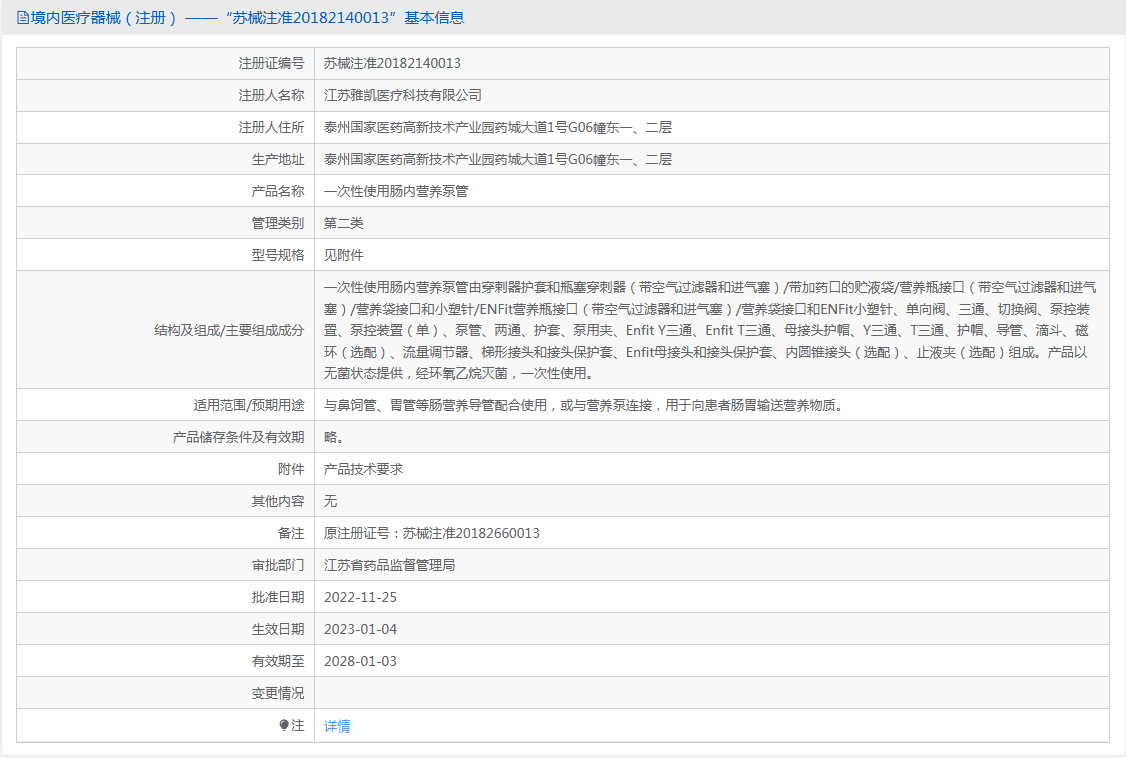Click the structure description paragraph text

pos(709,330)
